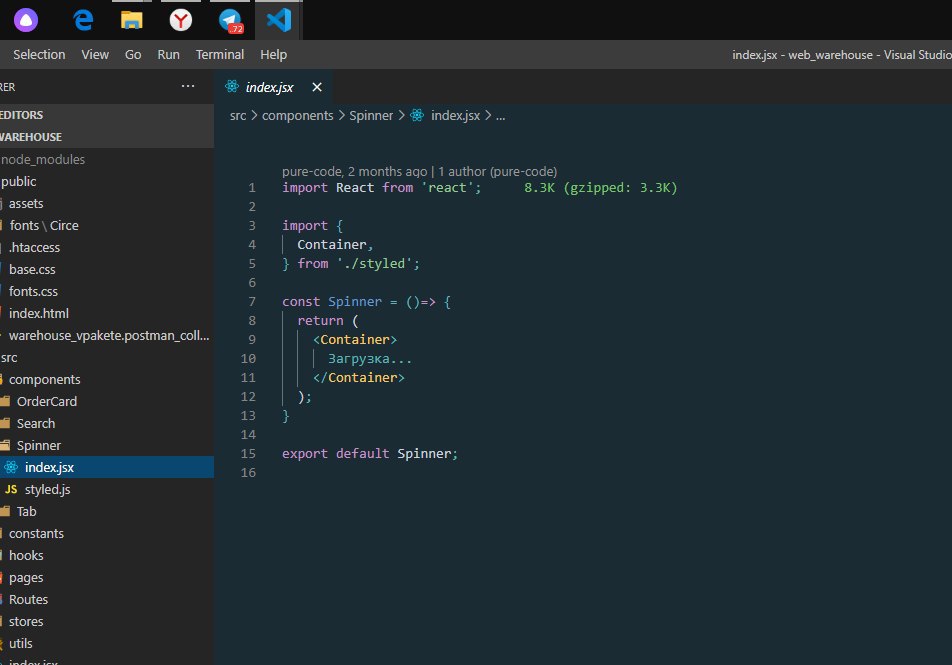Expand the Search folder
The height and width of the screenshot is (665, 952).
[35, 423]
